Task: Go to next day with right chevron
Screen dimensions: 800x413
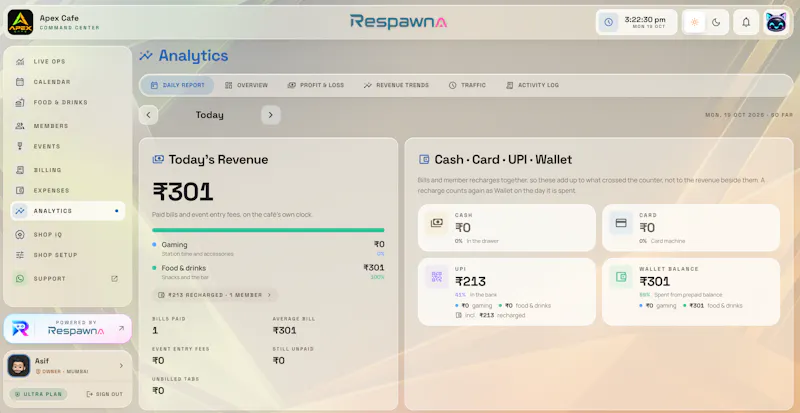Action: [x=271, y=115]
